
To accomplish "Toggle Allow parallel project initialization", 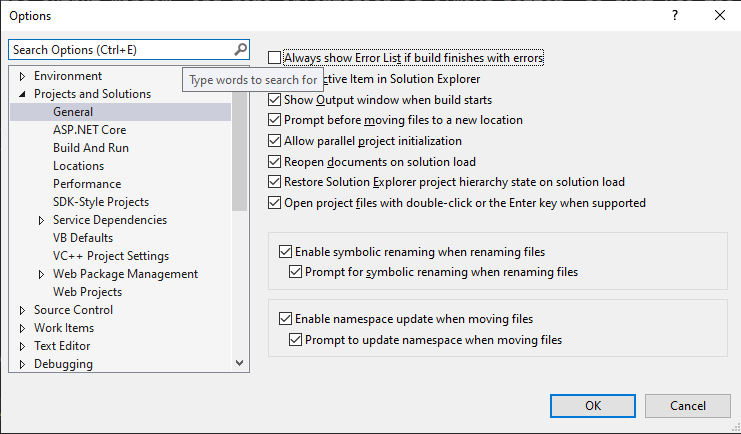I will [x=274, y=141].
